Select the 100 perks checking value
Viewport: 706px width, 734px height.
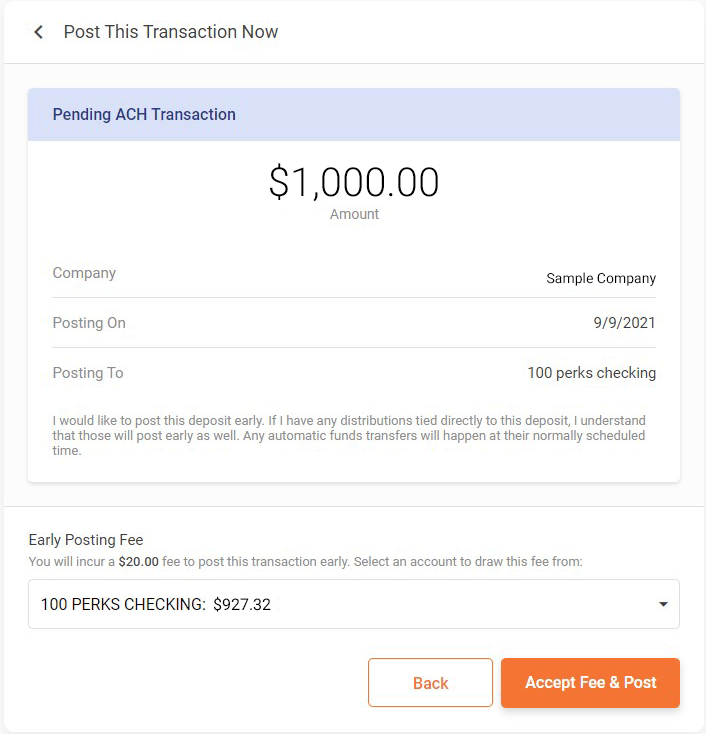591,373
